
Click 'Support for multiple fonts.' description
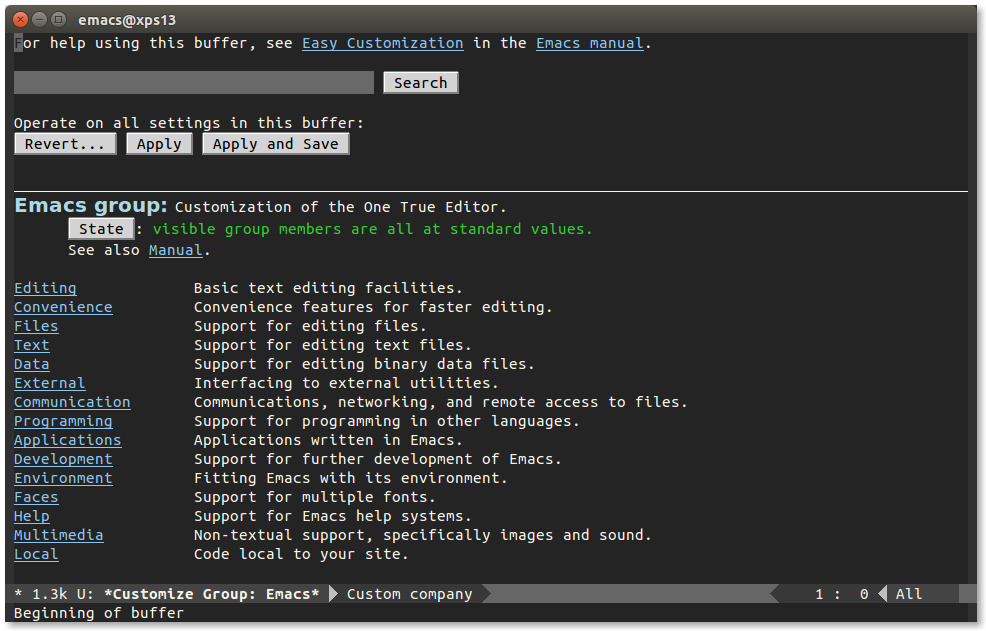coord(315,497)
